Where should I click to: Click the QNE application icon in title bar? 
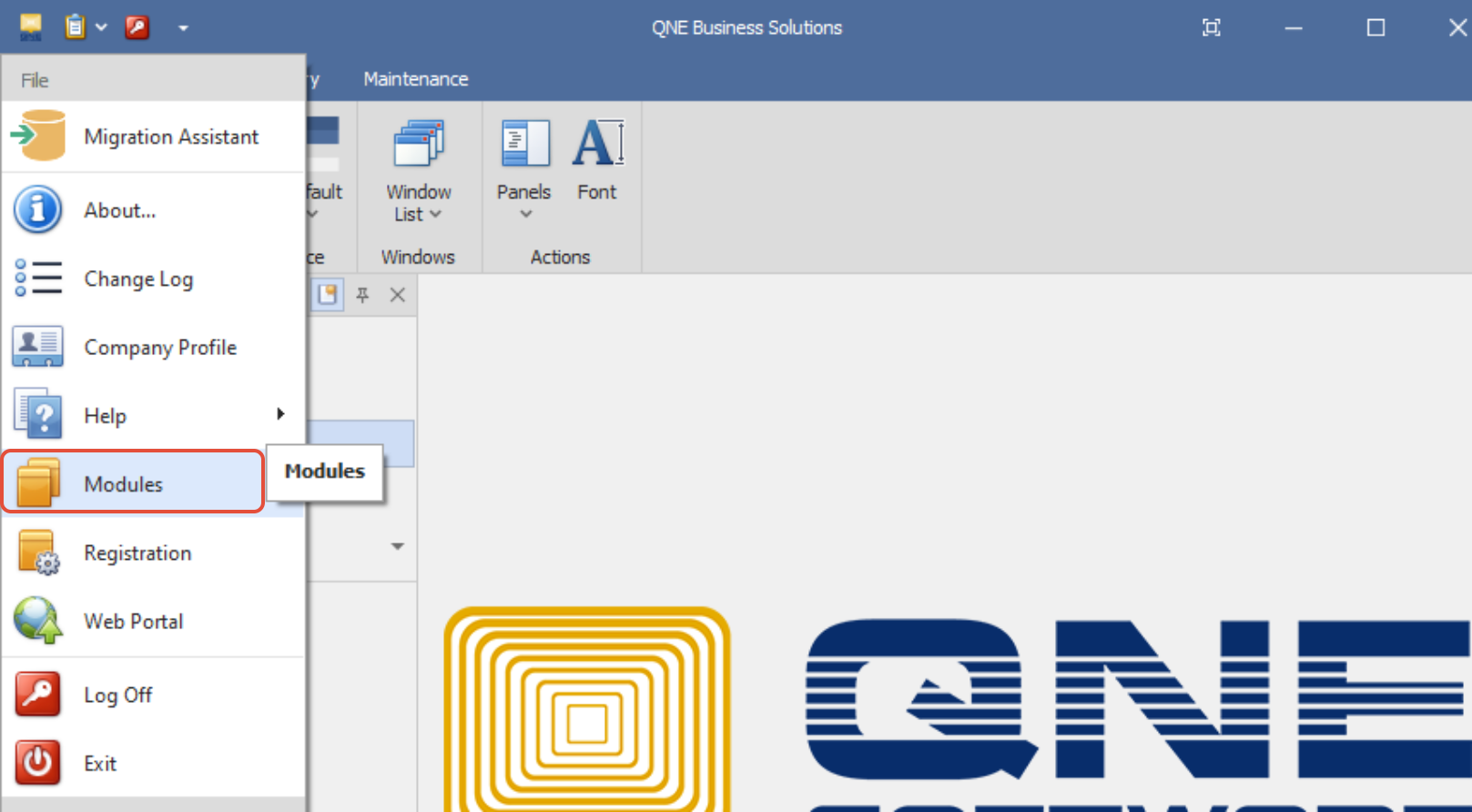(x=31, y=27)
